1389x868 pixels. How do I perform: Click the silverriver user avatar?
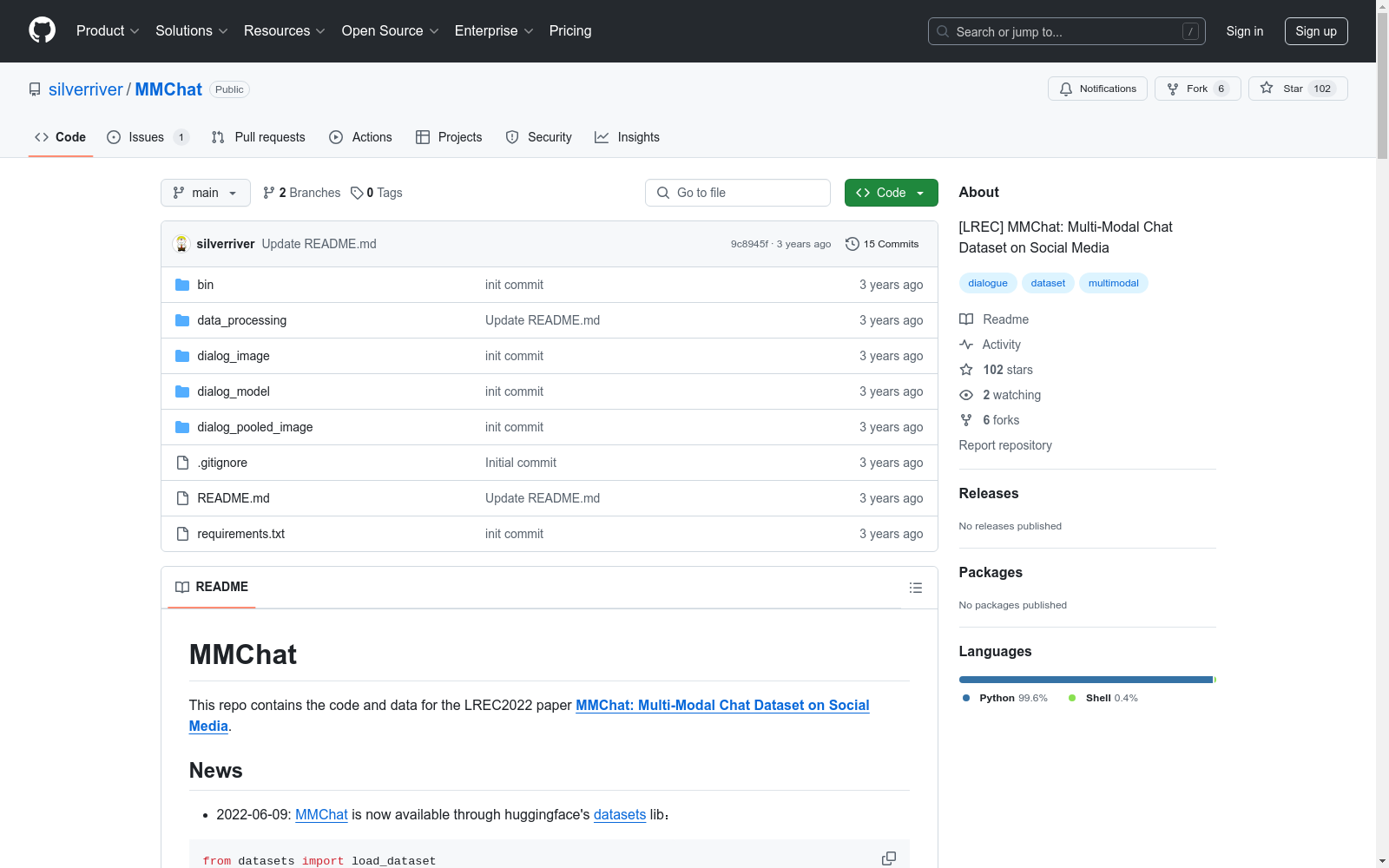pyautogui.click(x=181, y=244)
